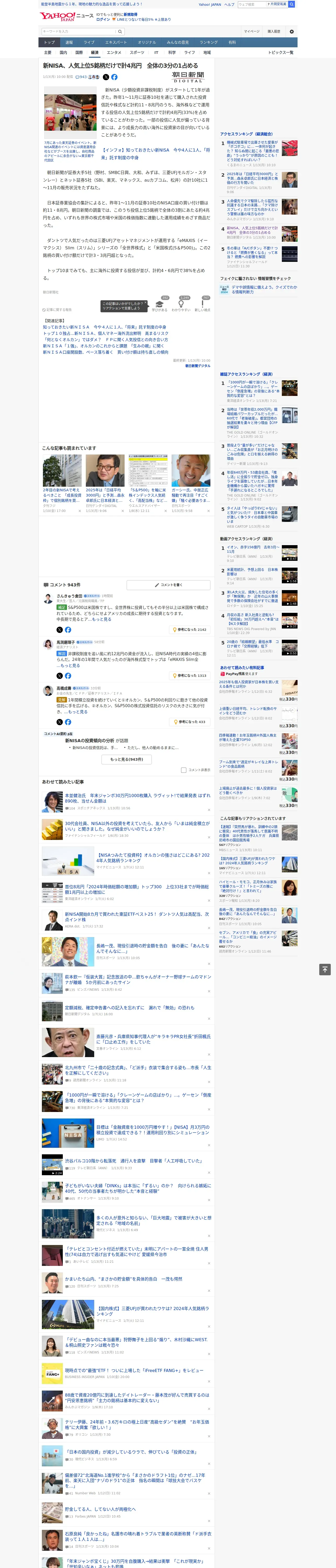Open the マイページ link

pyautogui.click(x=252, y=32)
